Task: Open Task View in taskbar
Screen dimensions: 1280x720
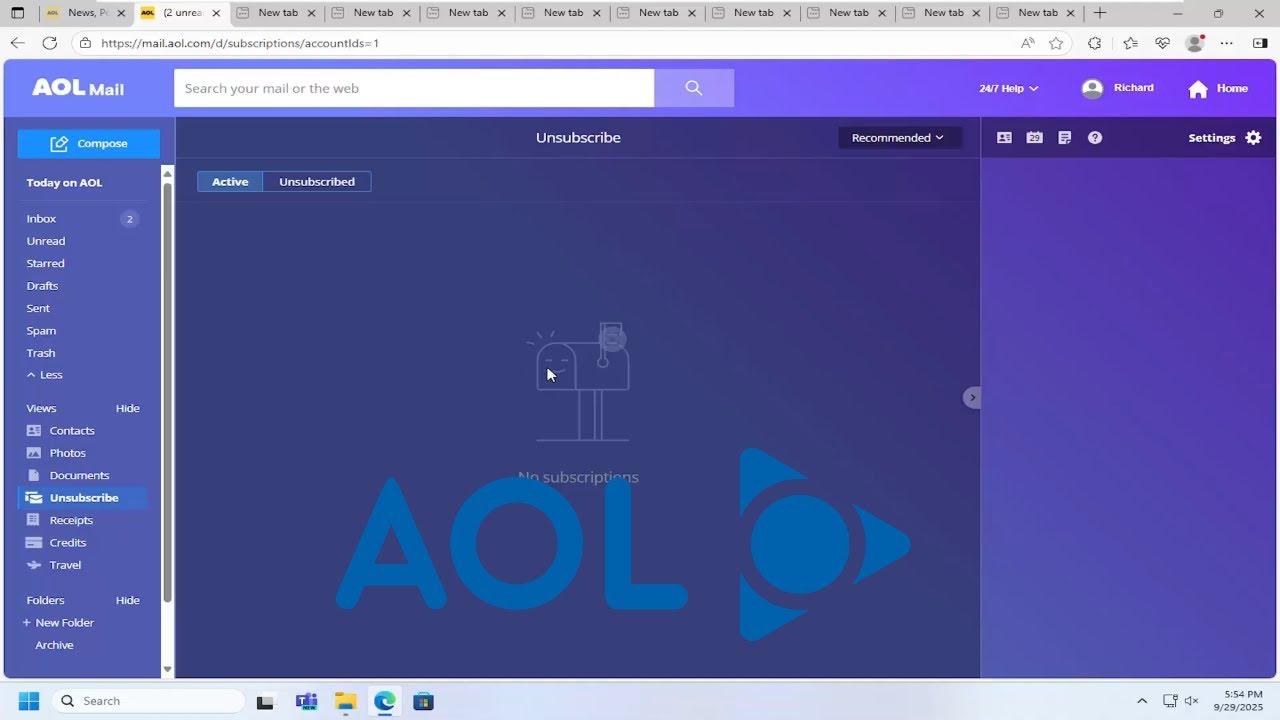Action: (265, 701)
